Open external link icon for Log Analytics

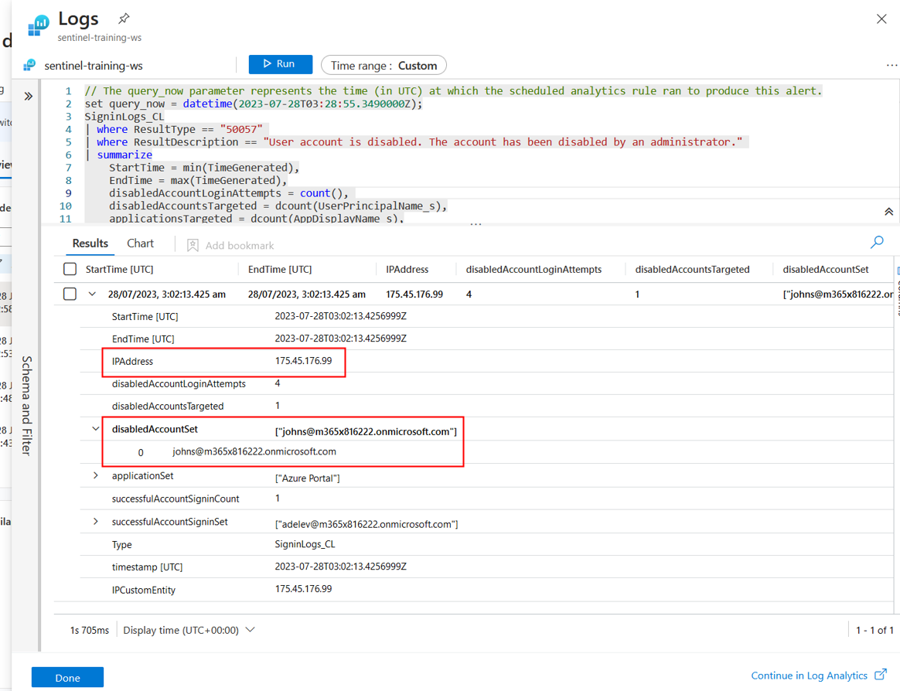click(x=880, y=675)
